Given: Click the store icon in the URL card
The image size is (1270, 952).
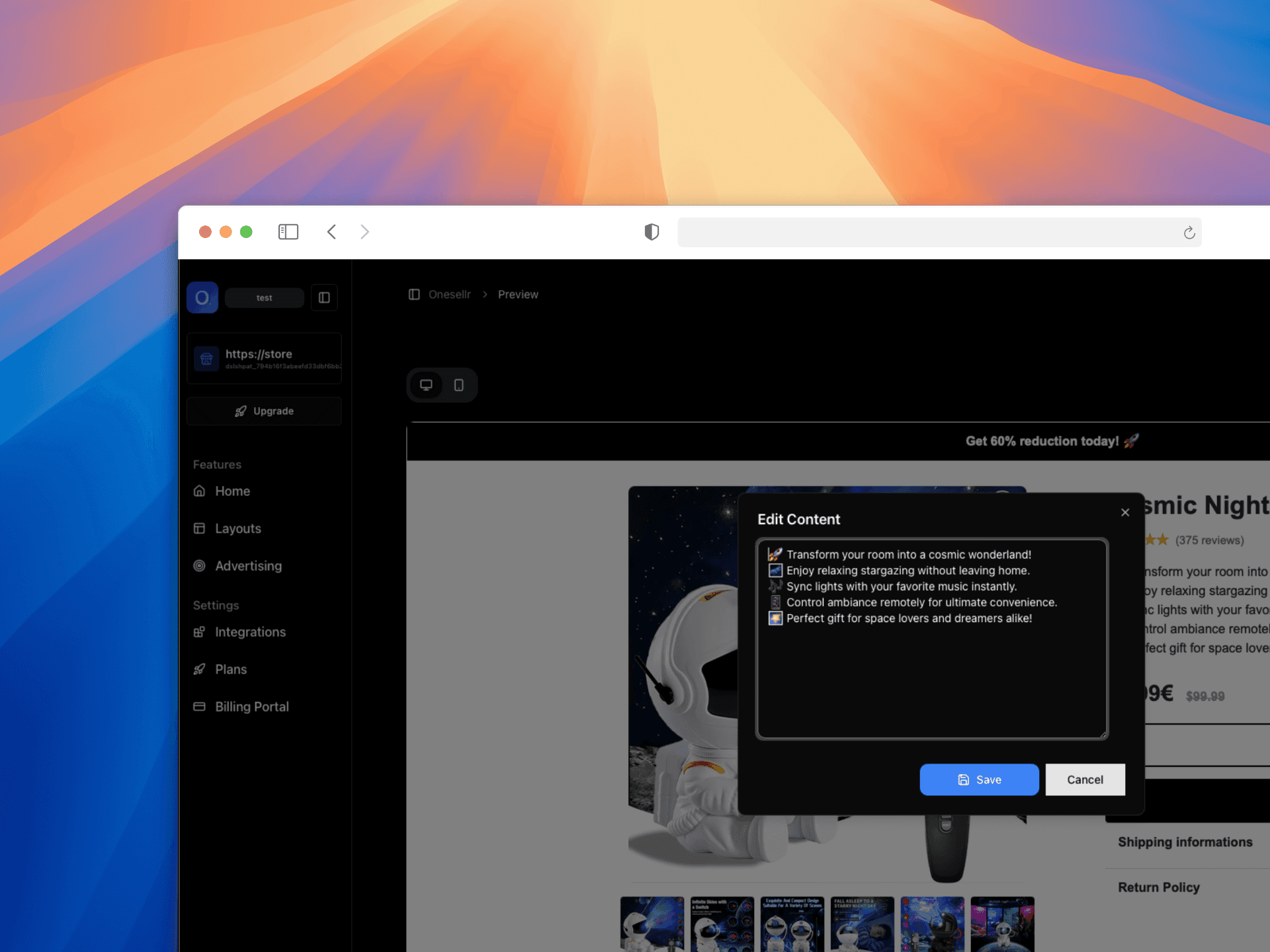Looking at the screenshot, I should 206,358.
